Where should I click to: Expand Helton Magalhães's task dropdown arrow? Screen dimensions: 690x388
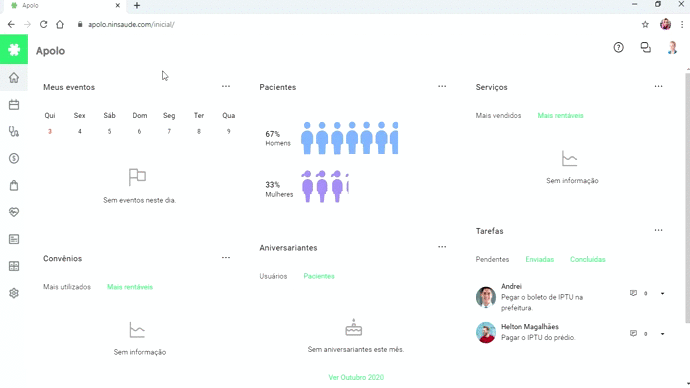[x=662, y=334]
